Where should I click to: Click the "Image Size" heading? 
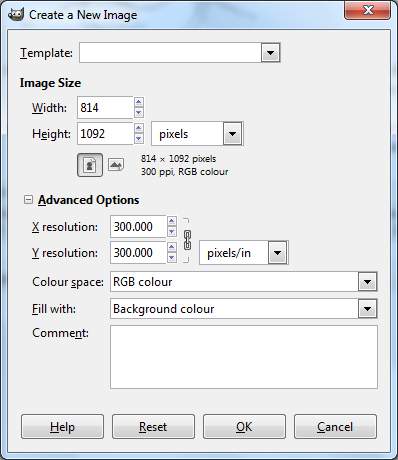(50, 83)
